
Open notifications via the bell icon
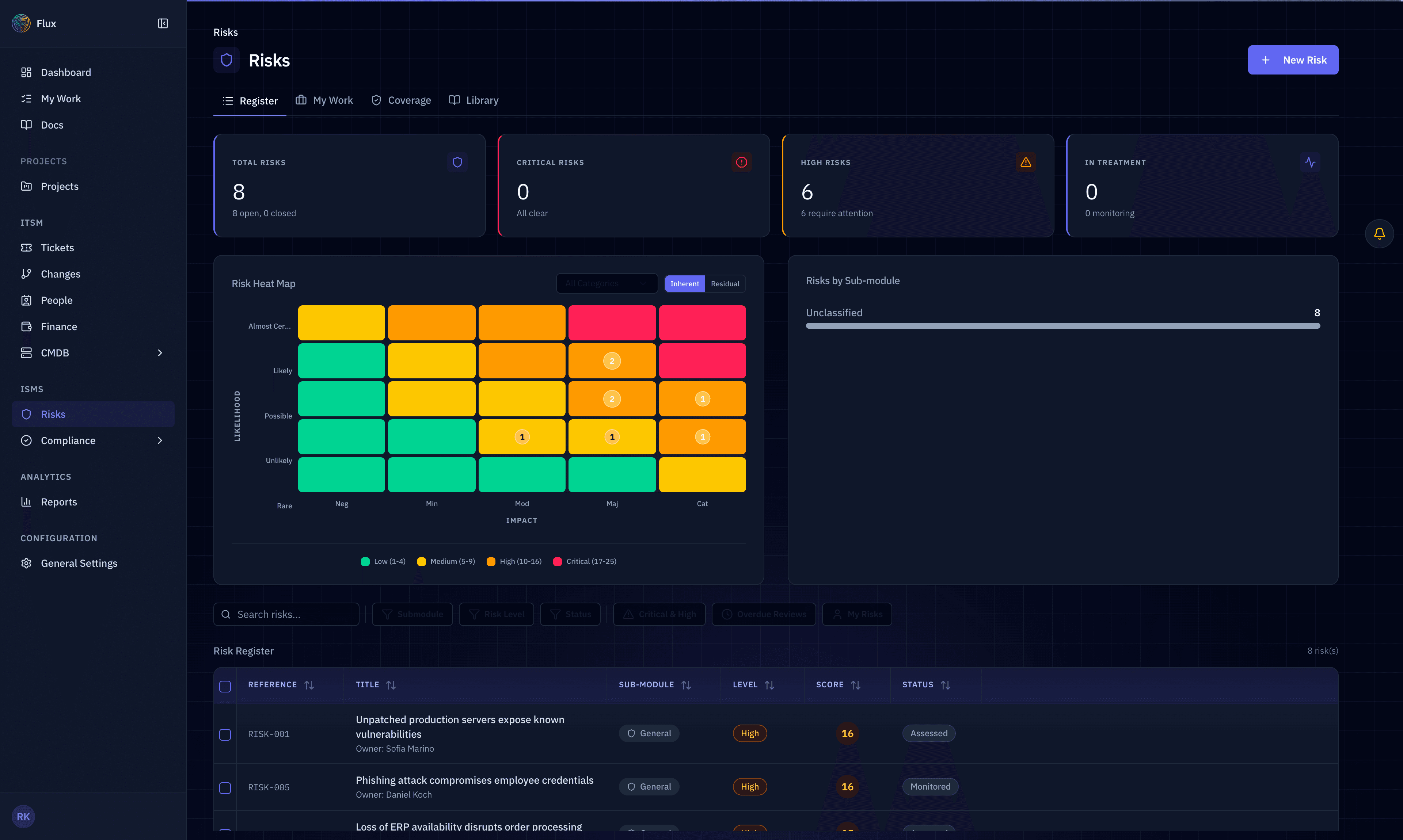click(x=1379, y=233)
